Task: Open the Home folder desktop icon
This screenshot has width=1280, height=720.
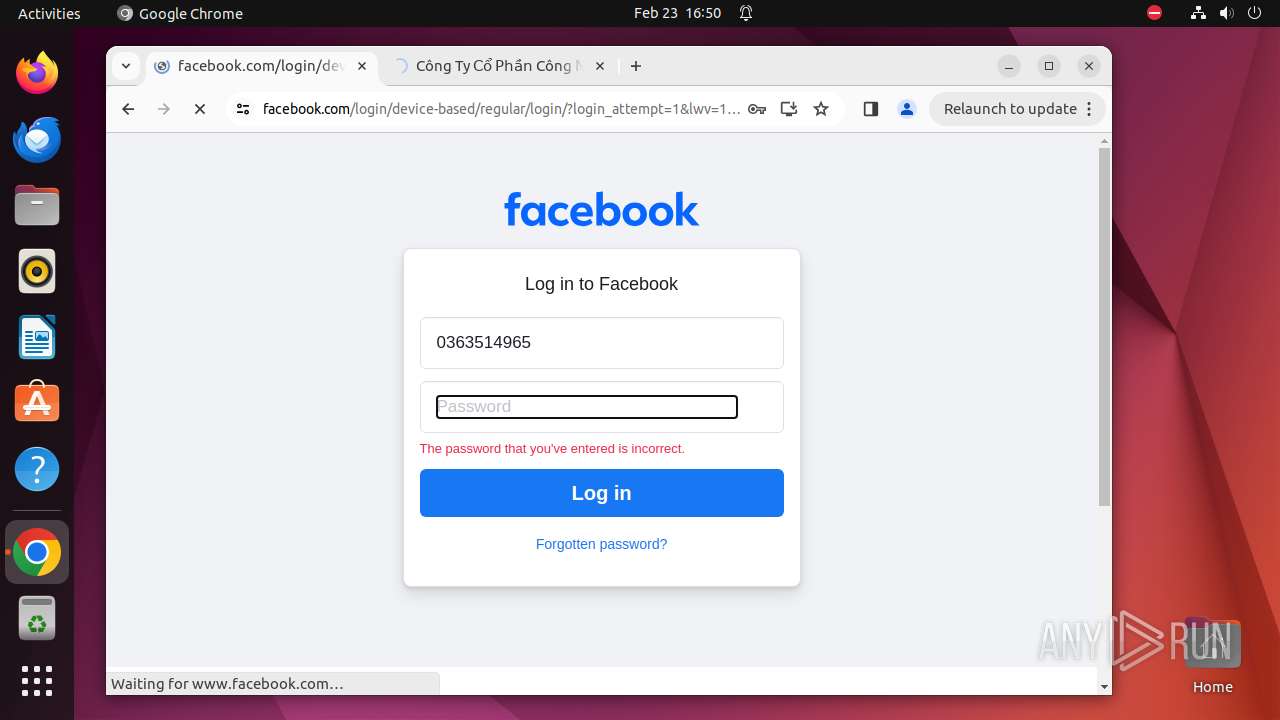Action: 1212,657
